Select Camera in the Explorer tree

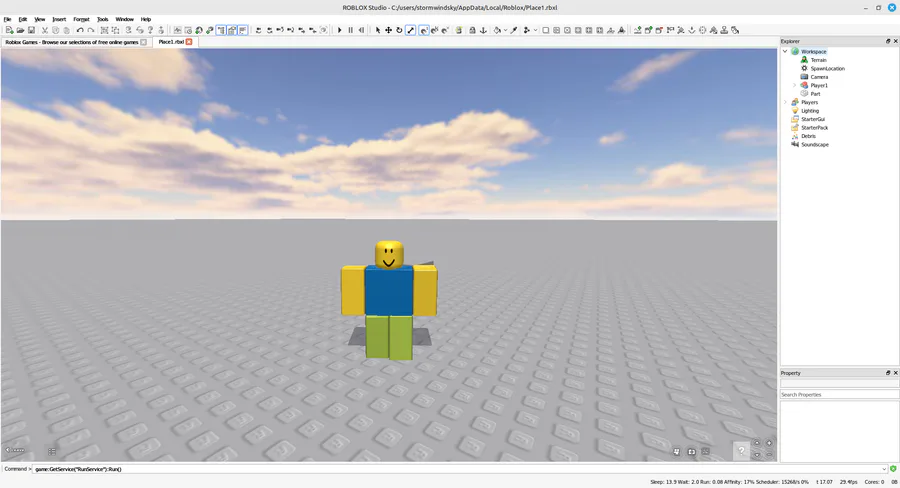pyautogui.click(x=819, y=77)
